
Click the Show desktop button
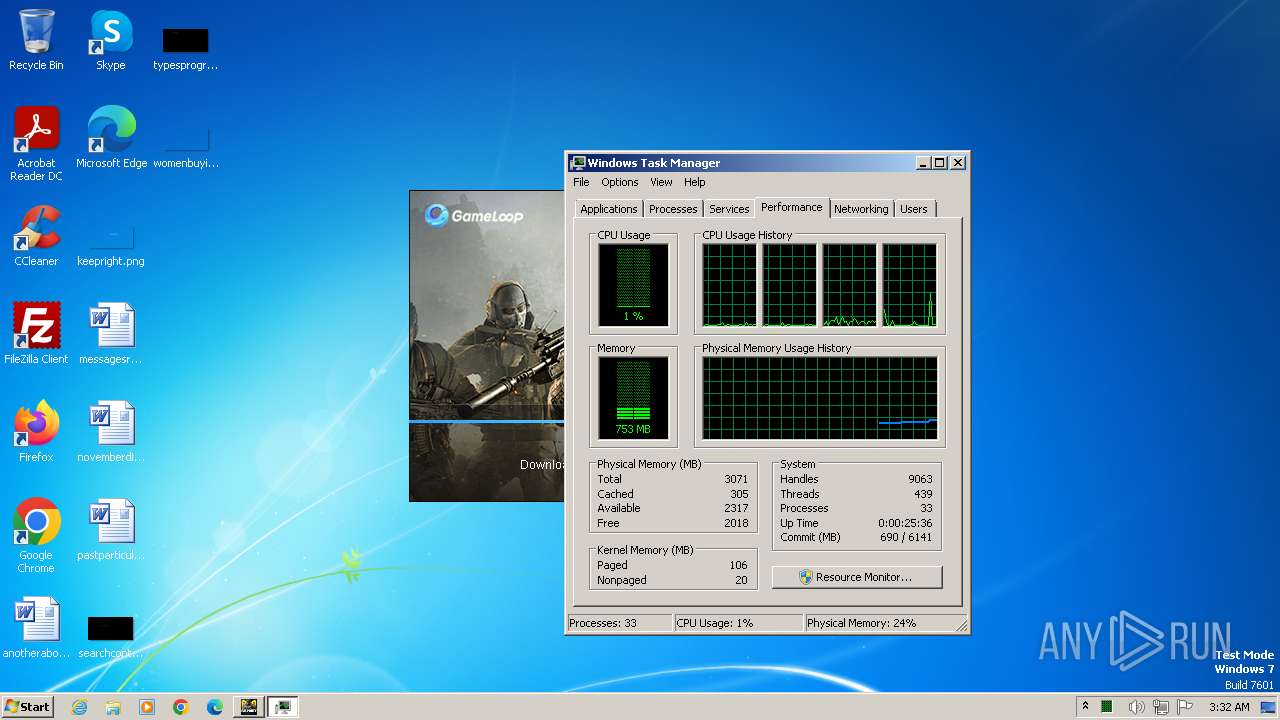[x=1269, y=707]
